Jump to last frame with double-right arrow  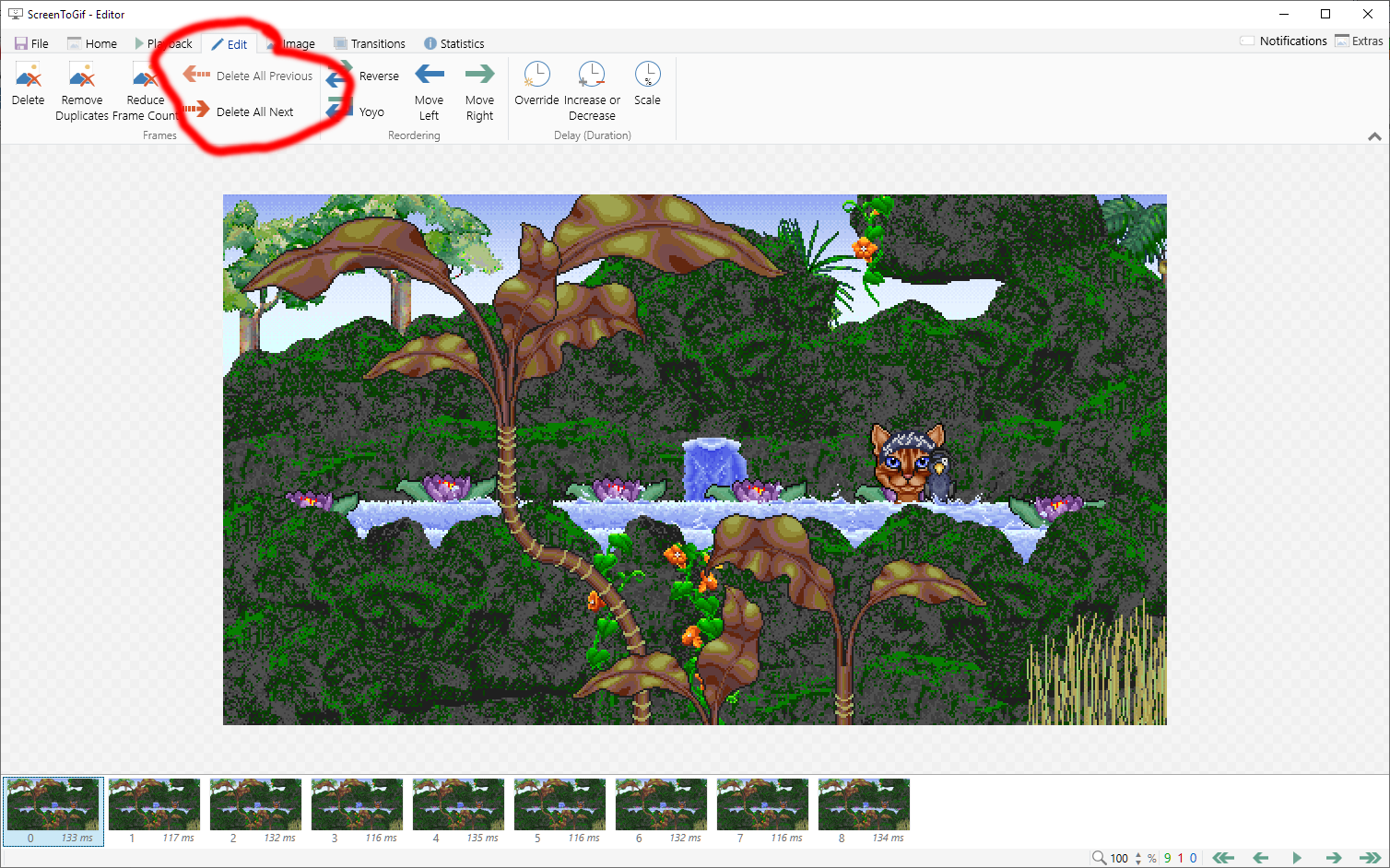point(1371,858)
